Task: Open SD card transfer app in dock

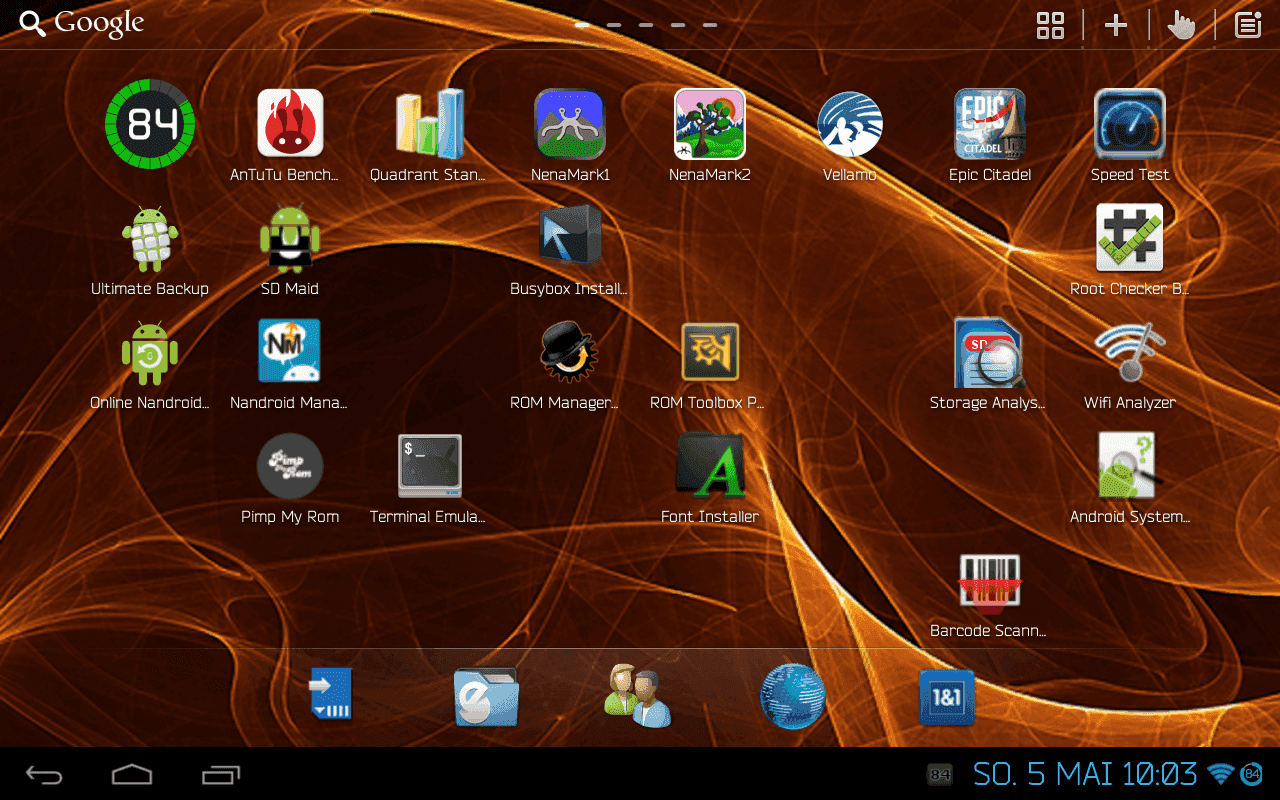Action: point(331,694)
